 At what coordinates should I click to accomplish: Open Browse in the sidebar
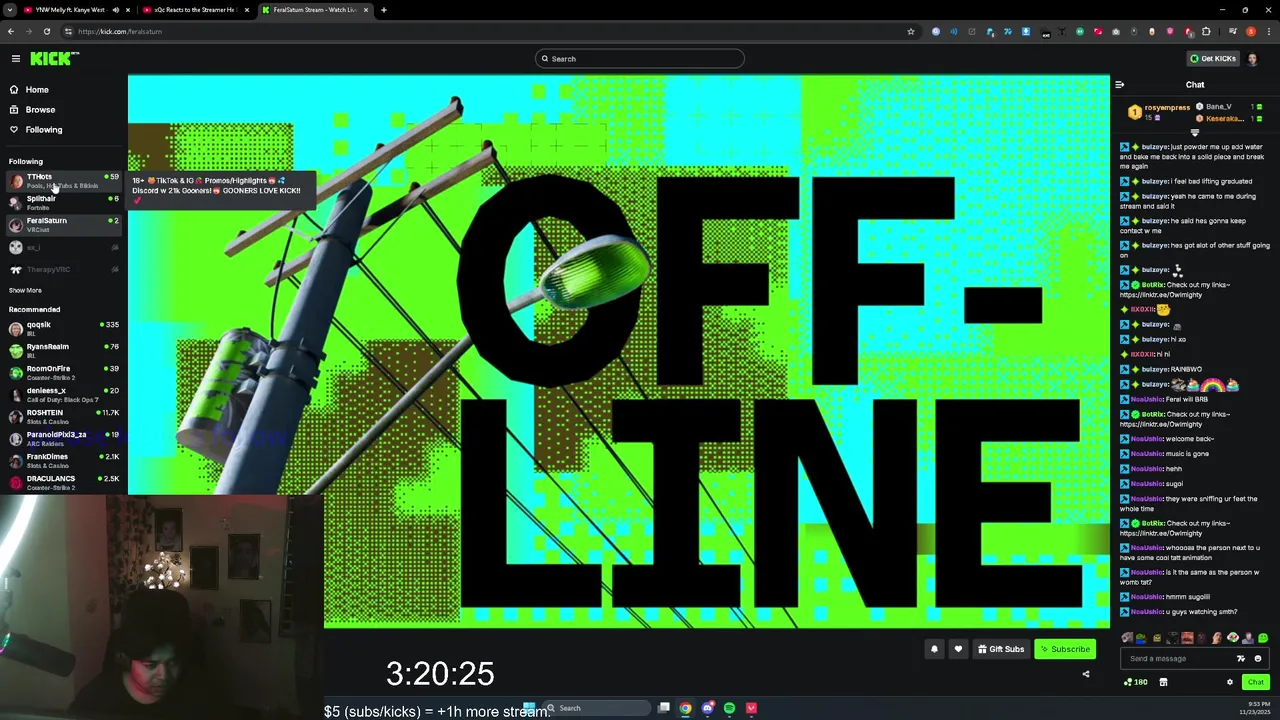pyautogui.click(x=40, y=110)
